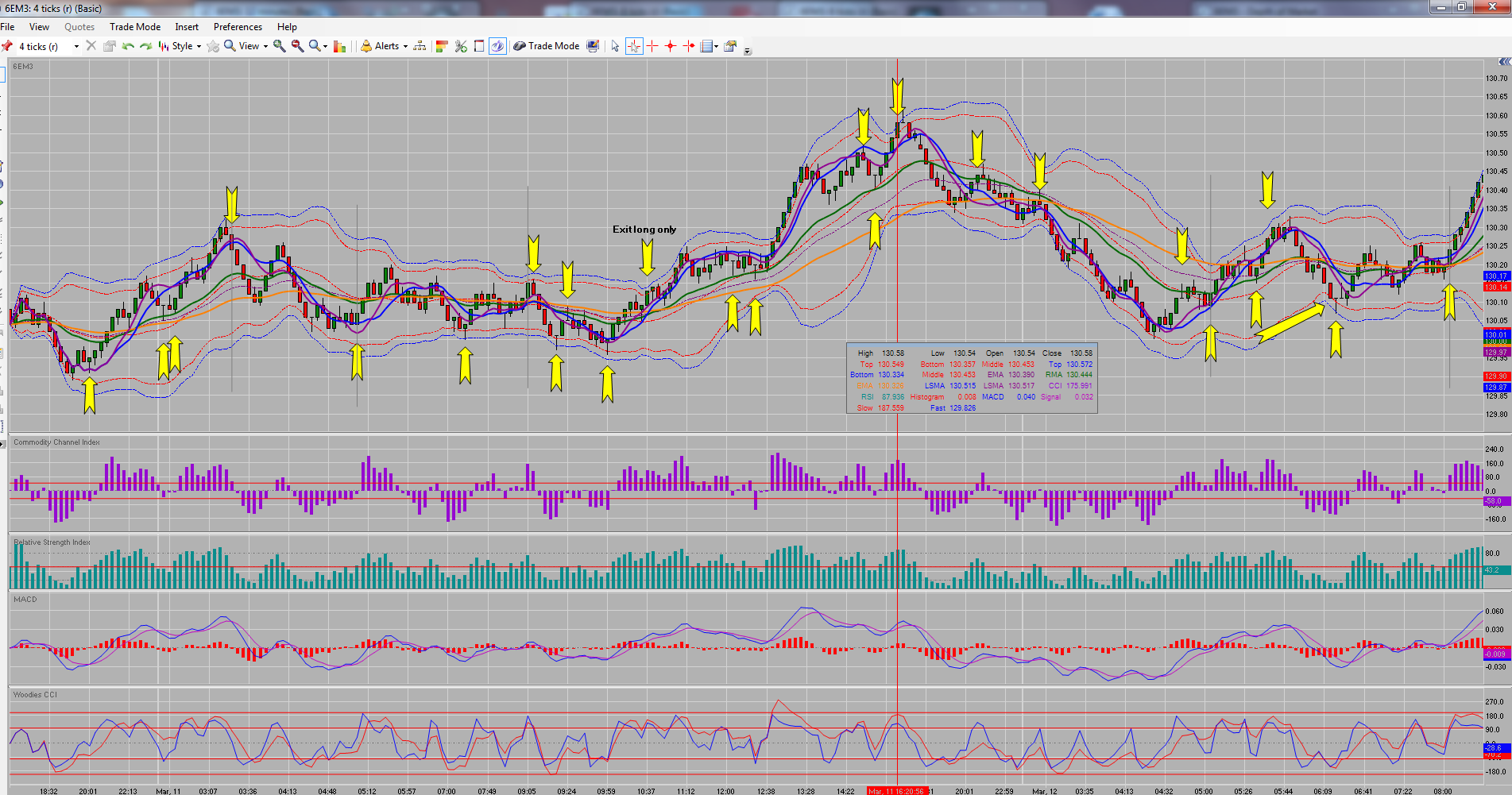Click the percent tools icon with plus
Screen dimensions: 1512x795
coord(461,46)
